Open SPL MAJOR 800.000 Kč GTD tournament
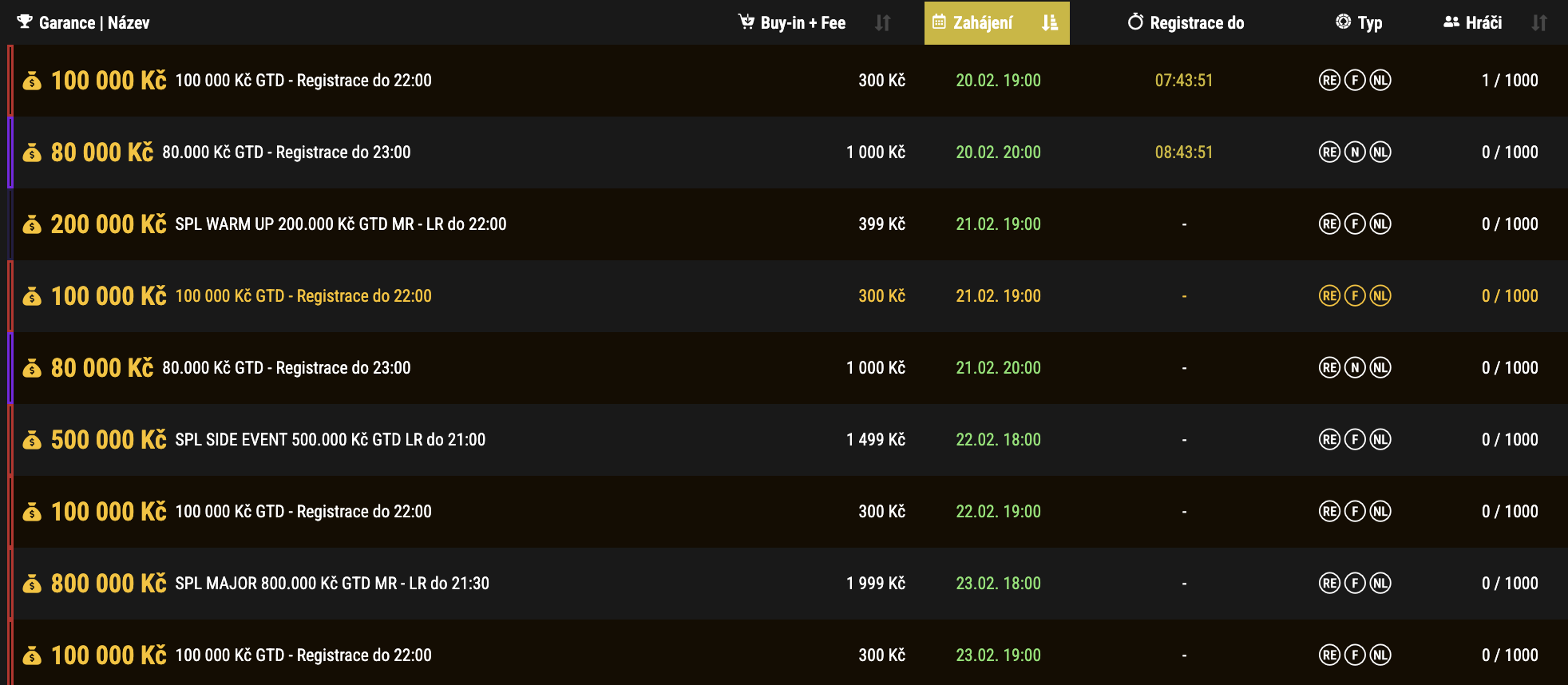The image size is (1568, 685). 332,584
